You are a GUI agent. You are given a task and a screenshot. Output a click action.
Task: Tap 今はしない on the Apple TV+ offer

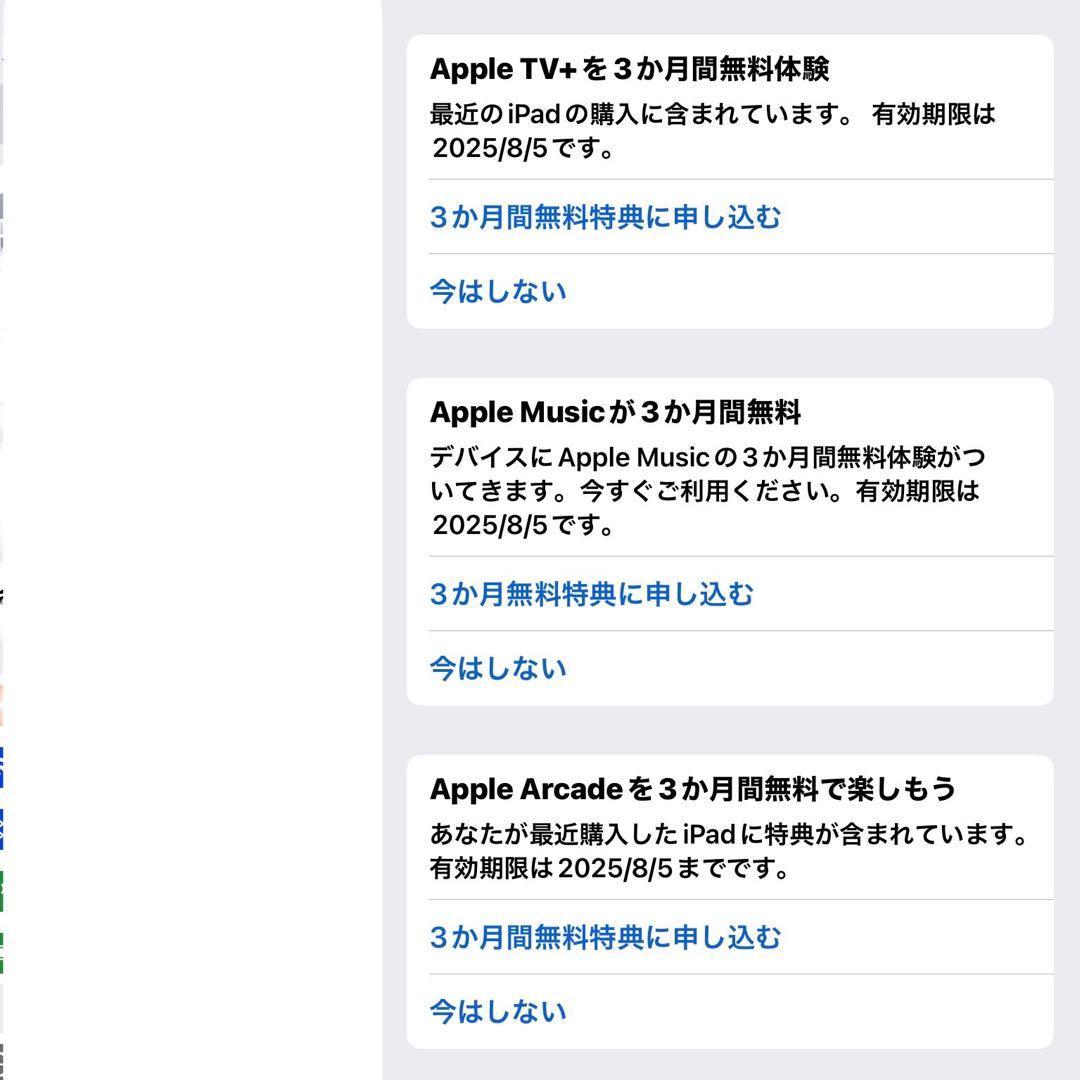point(497,291)
